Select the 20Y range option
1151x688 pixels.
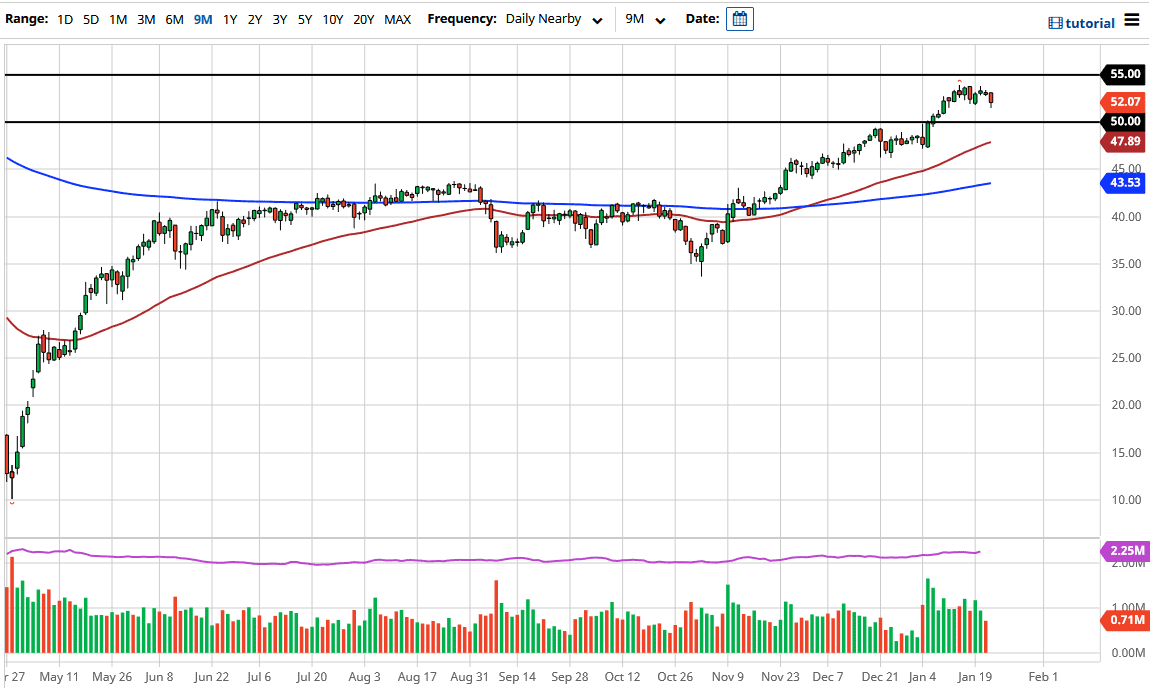coord(363,19)
